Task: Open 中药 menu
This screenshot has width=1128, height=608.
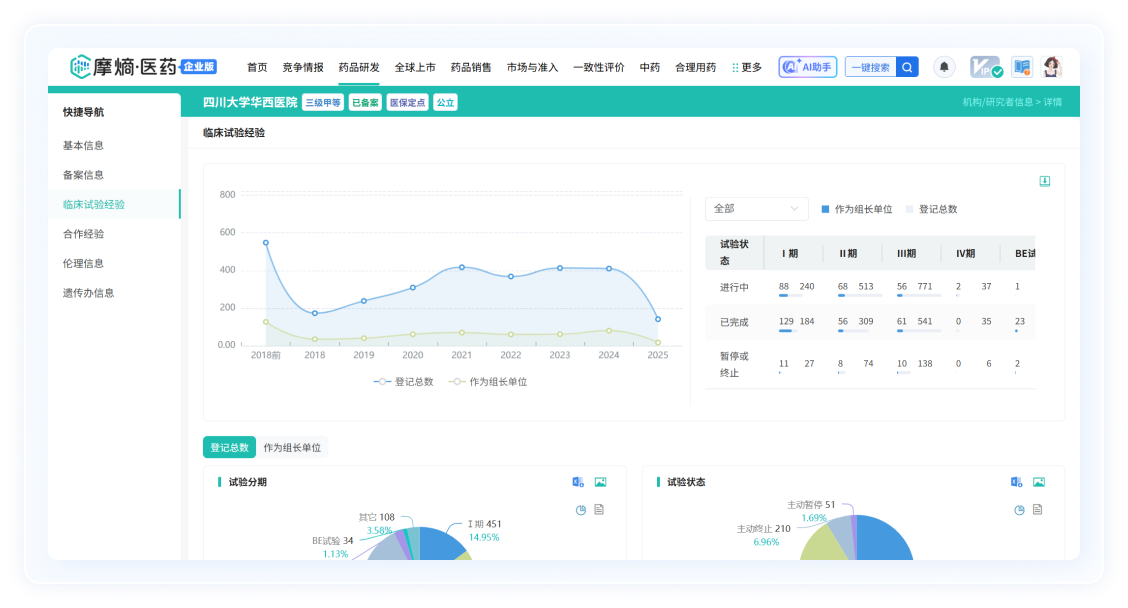Action: (x=650, y=67)
